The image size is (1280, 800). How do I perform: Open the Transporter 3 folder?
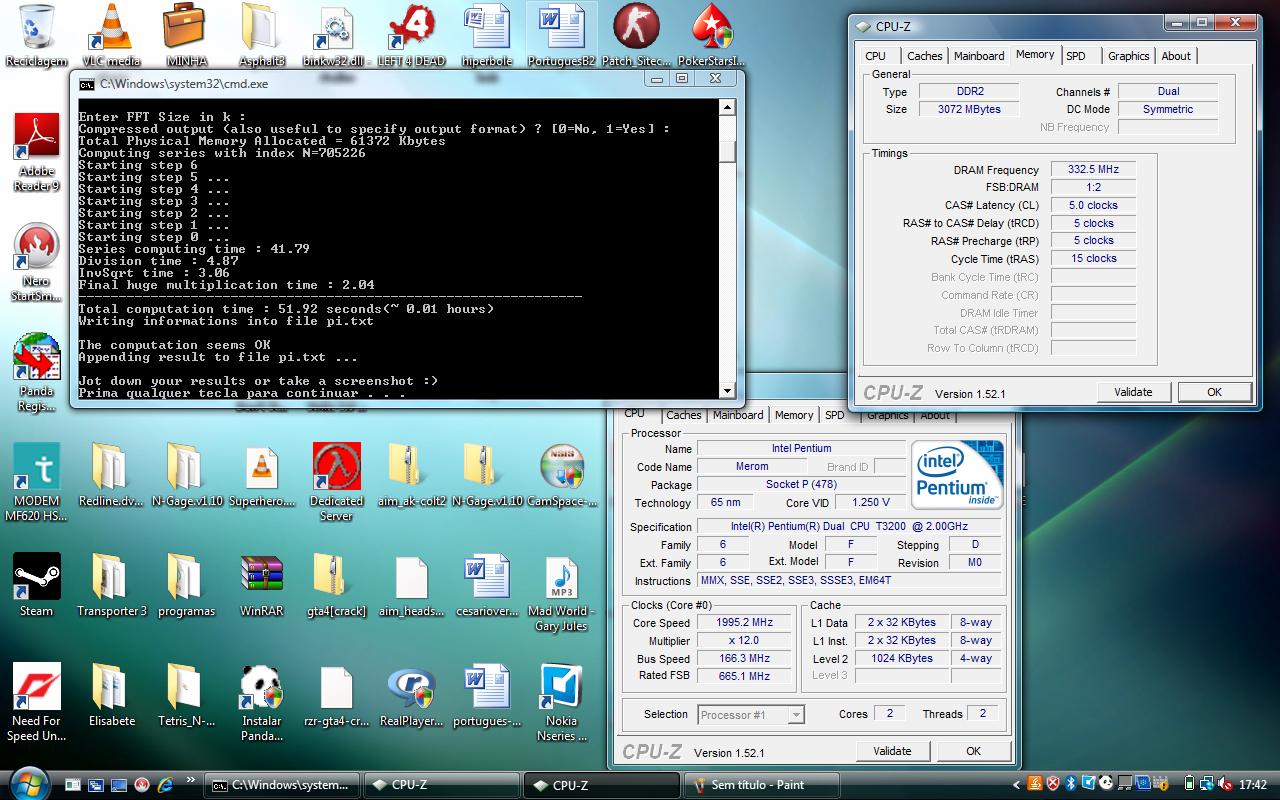click(111, 584)
